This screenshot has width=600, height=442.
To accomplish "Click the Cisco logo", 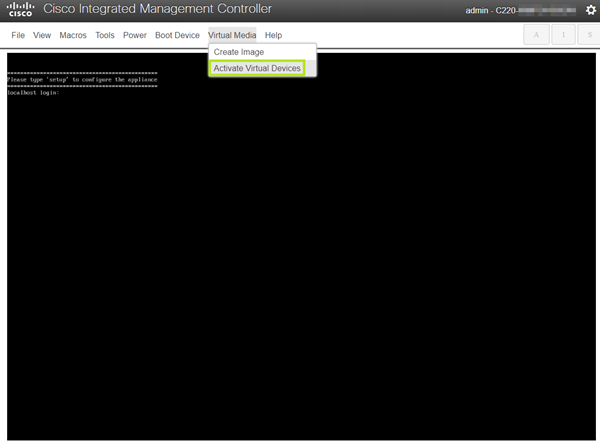I will tap(21, 10).
